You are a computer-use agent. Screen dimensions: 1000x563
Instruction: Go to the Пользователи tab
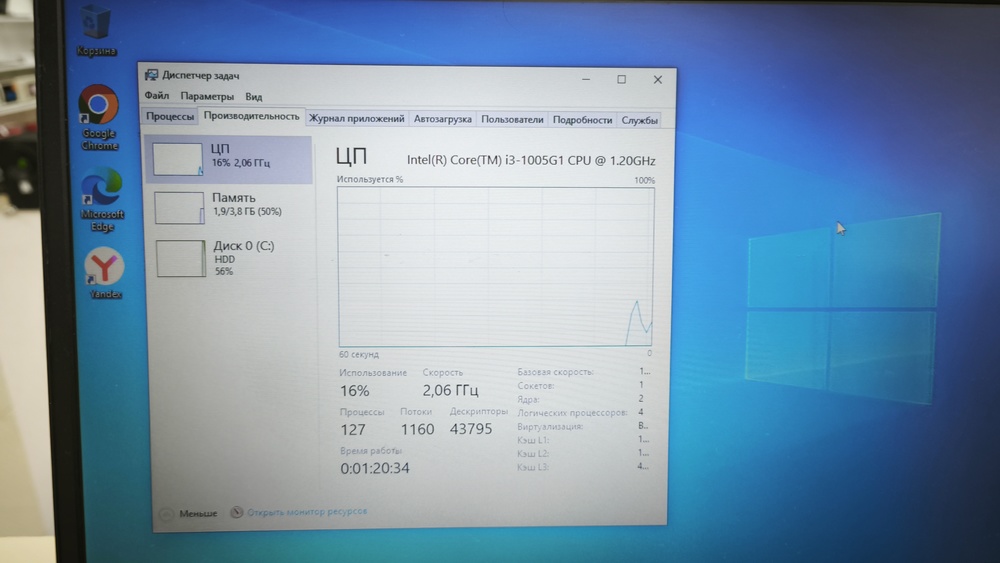click(512, 119)
